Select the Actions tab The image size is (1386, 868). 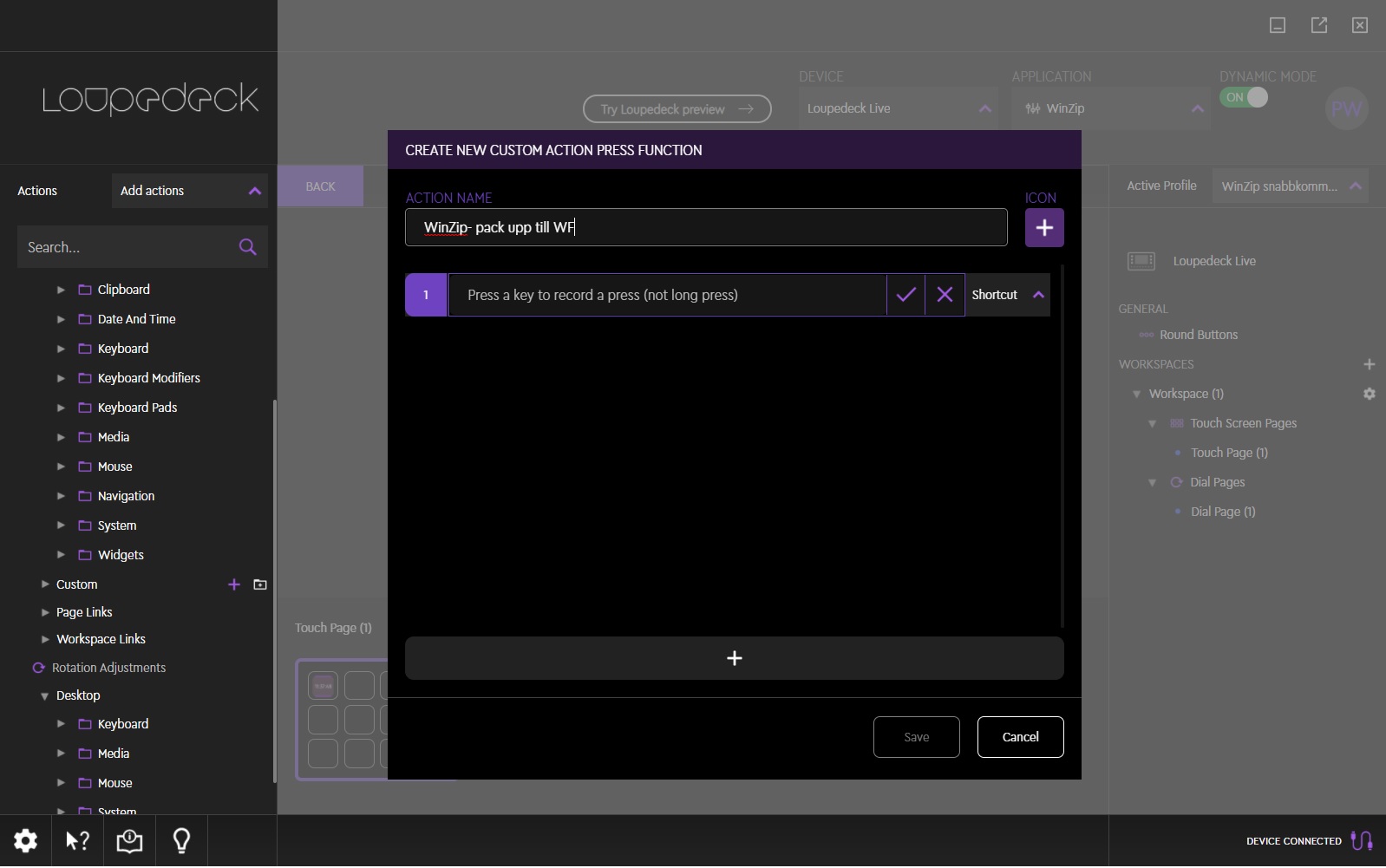(37, 191)
